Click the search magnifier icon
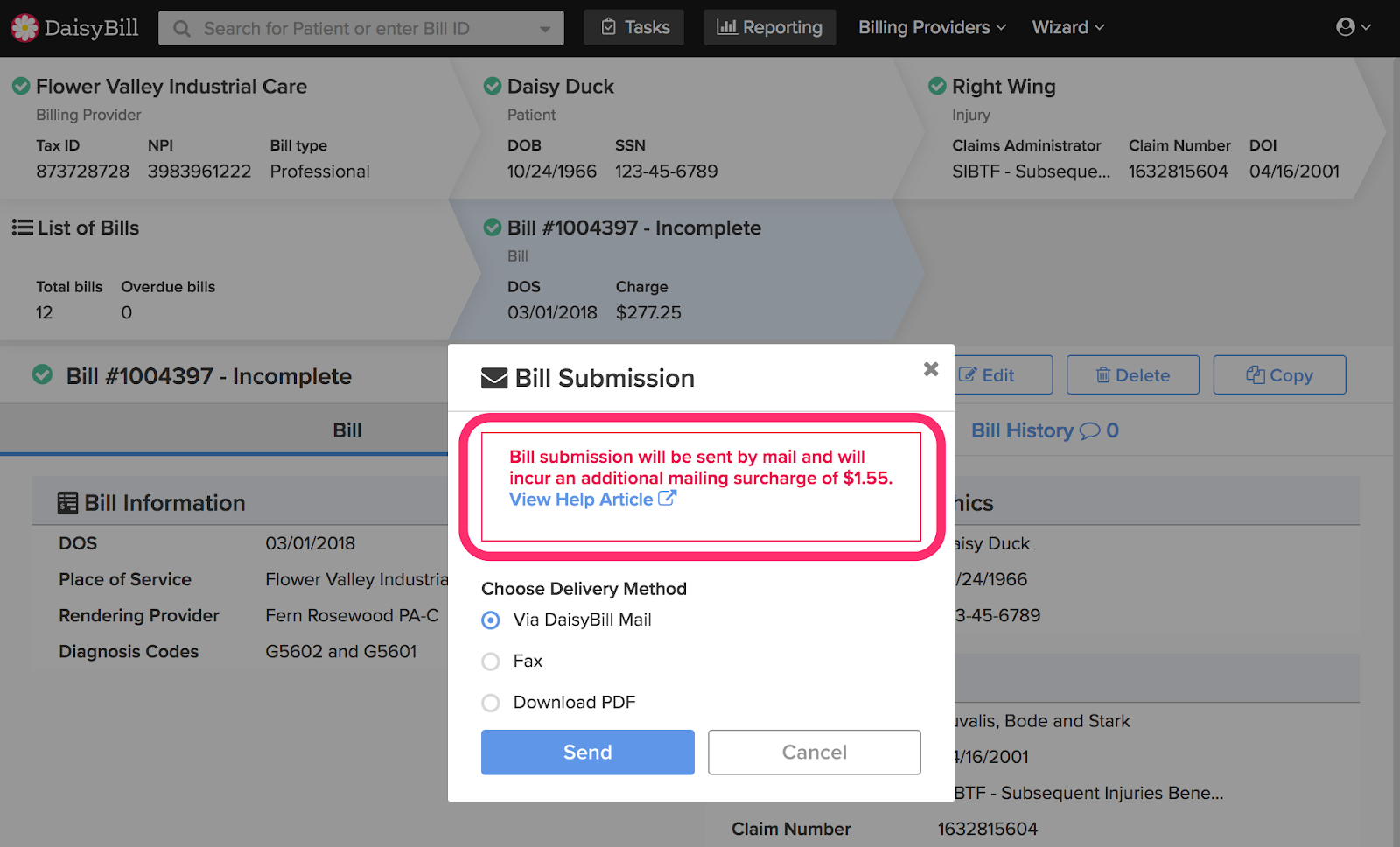The width and height of the screenshot is (1400, 847). 182,29
